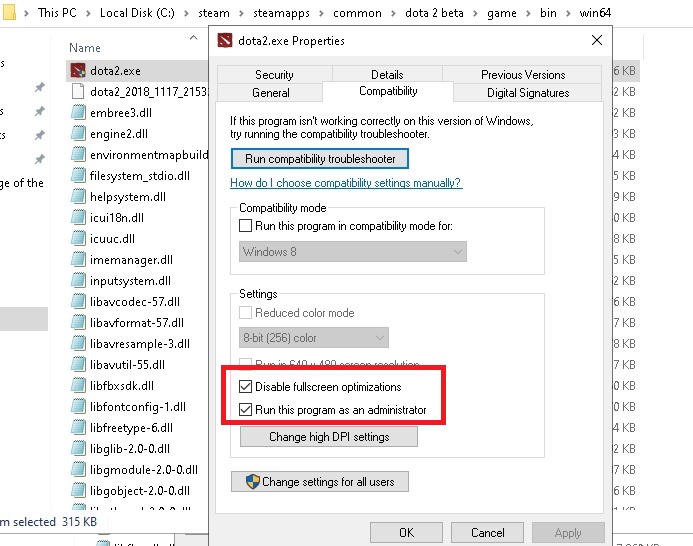This screenshot has width=693, height=546.
Task: Open the Previous Versions tab
Action: click(523, 74)
